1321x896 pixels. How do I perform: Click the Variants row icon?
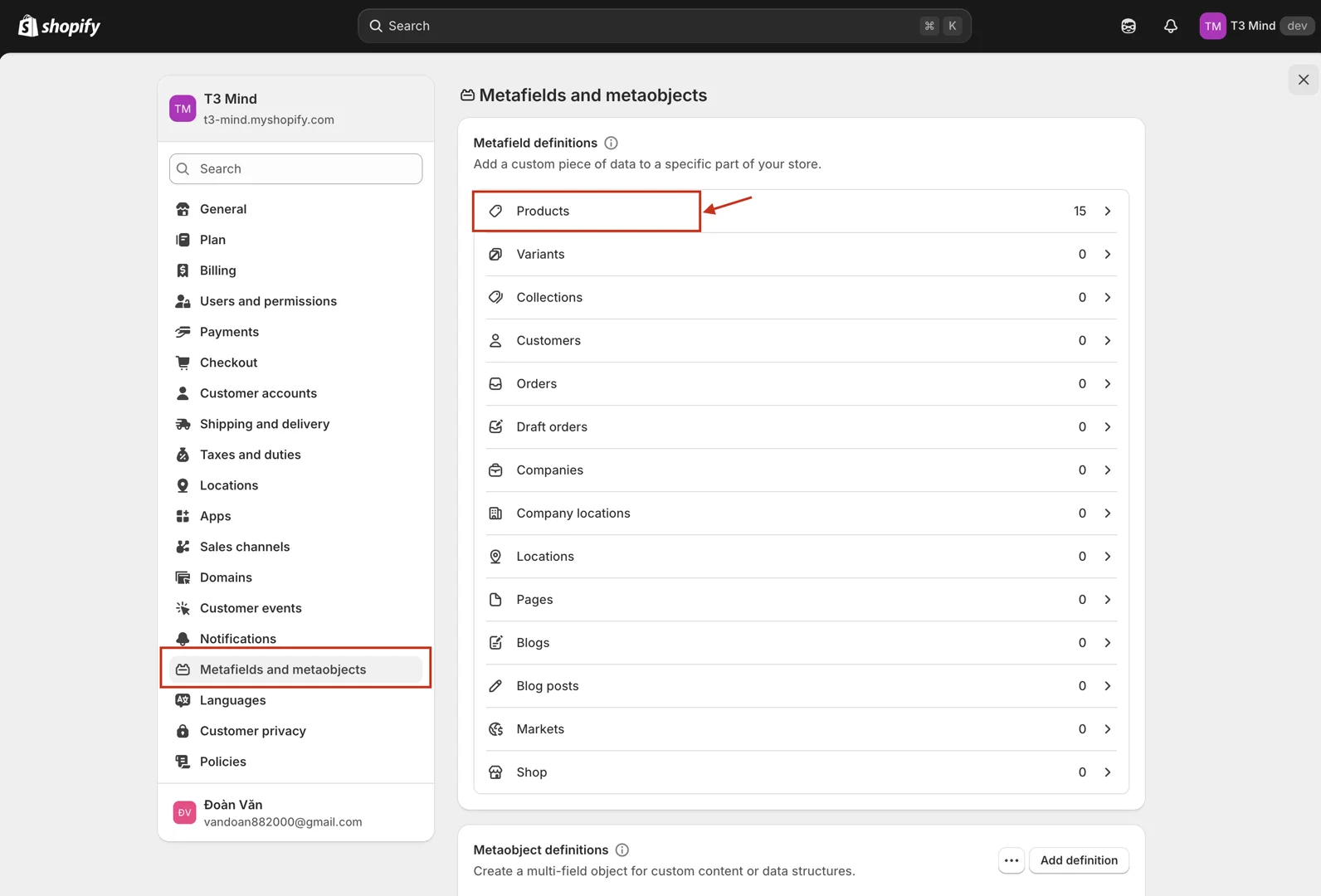coord(495,254)
